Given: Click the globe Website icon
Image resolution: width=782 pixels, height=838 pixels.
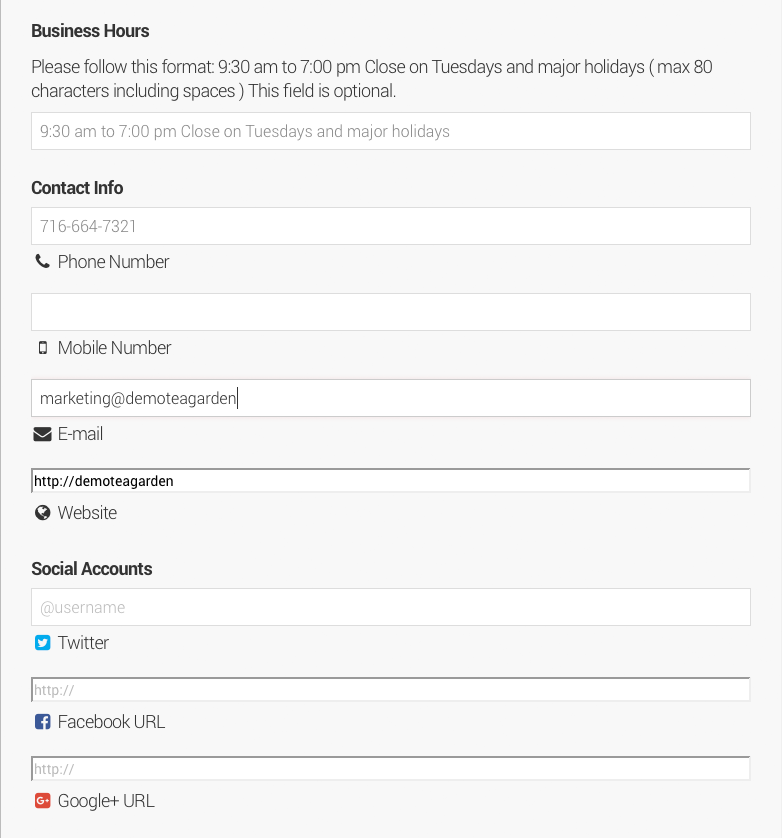Looking at the screenshot, I should pos(42,513).
